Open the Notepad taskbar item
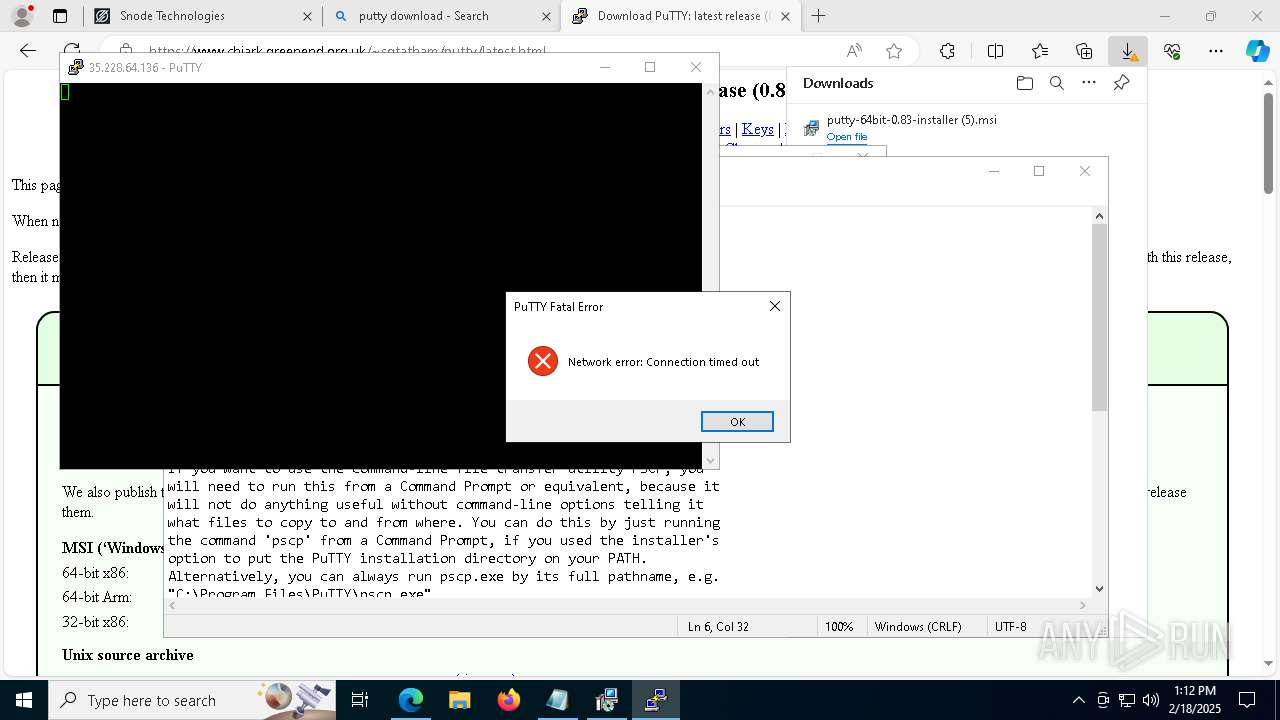1280x720 pixels. 557,700
